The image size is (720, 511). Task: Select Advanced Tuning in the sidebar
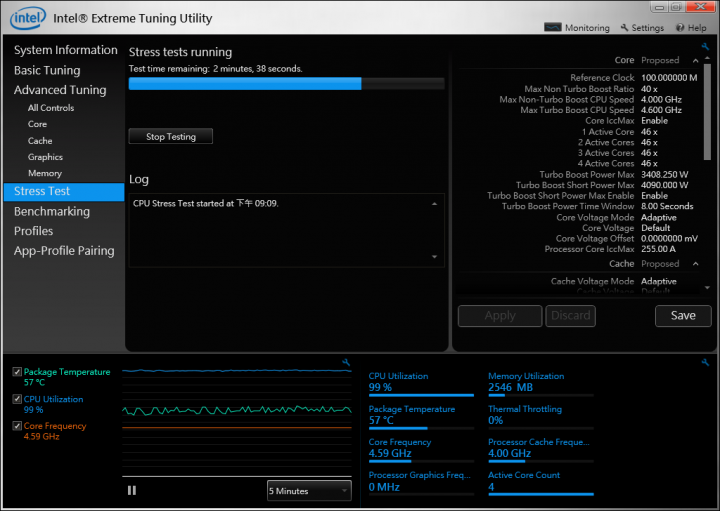60,90
